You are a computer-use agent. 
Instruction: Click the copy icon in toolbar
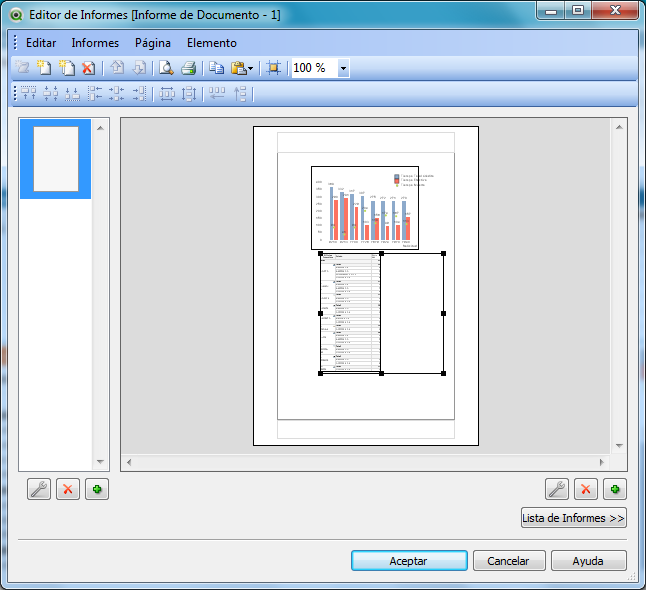pyautogui.click(x=216, y=68)
